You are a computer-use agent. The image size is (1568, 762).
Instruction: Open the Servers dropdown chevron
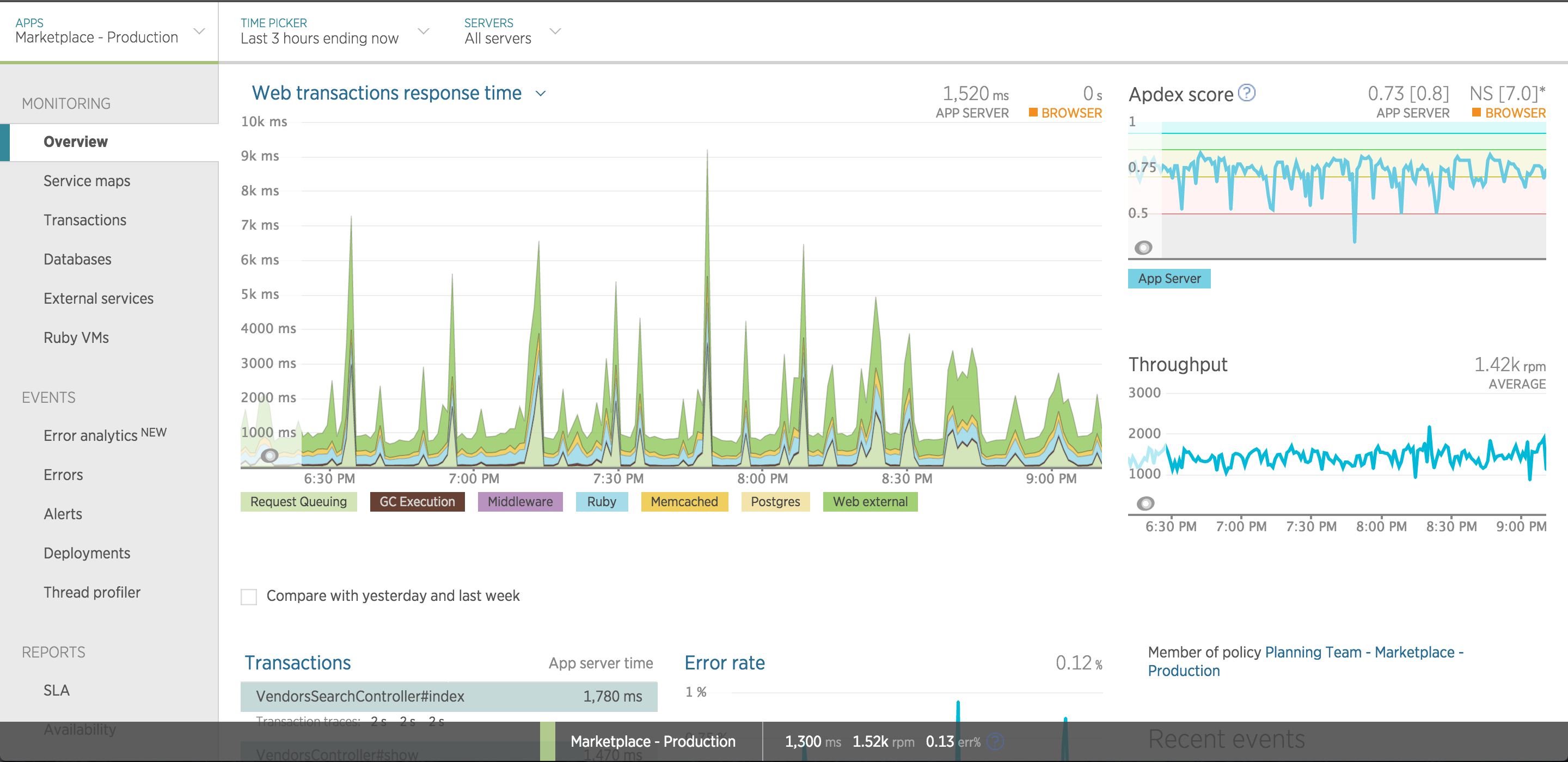[555, 31]
